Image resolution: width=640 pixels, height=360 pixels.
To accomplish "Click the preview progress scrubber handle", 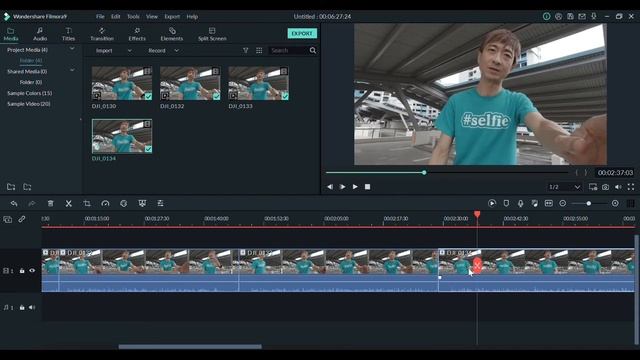I will 424,173.
